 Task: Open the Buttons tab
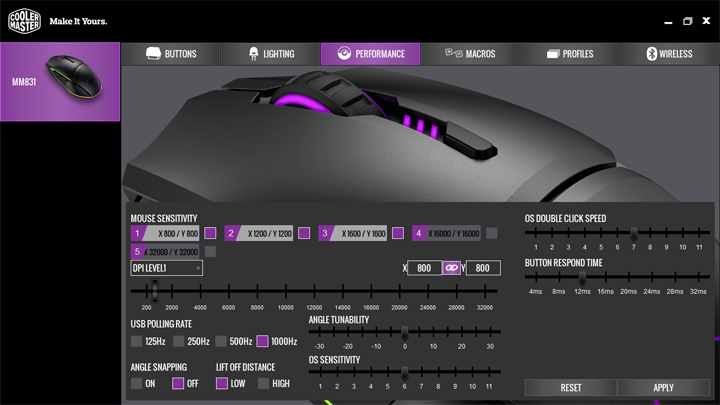pos(171,54)
